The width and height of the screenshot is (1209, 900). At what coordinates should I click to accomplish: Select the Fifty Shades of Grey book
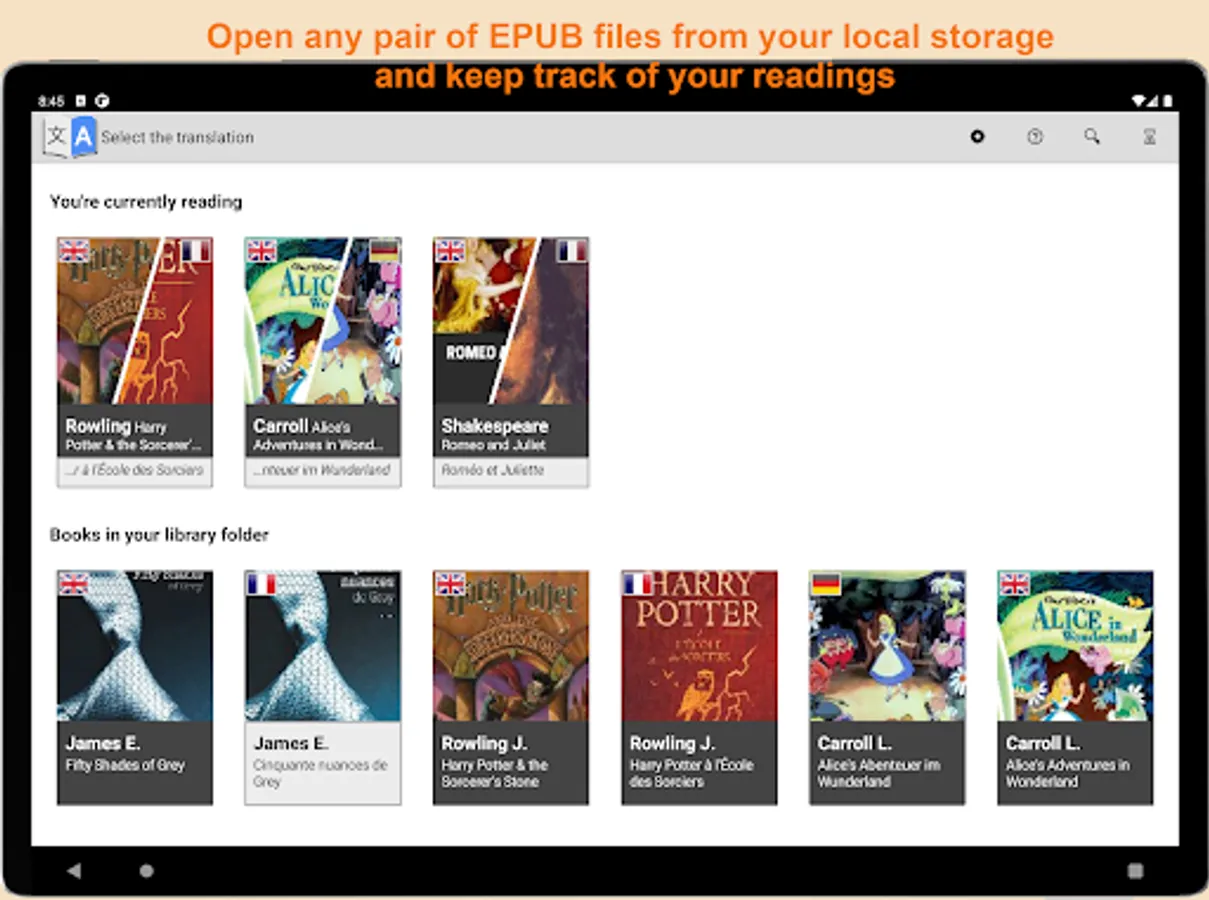[135, 688]
